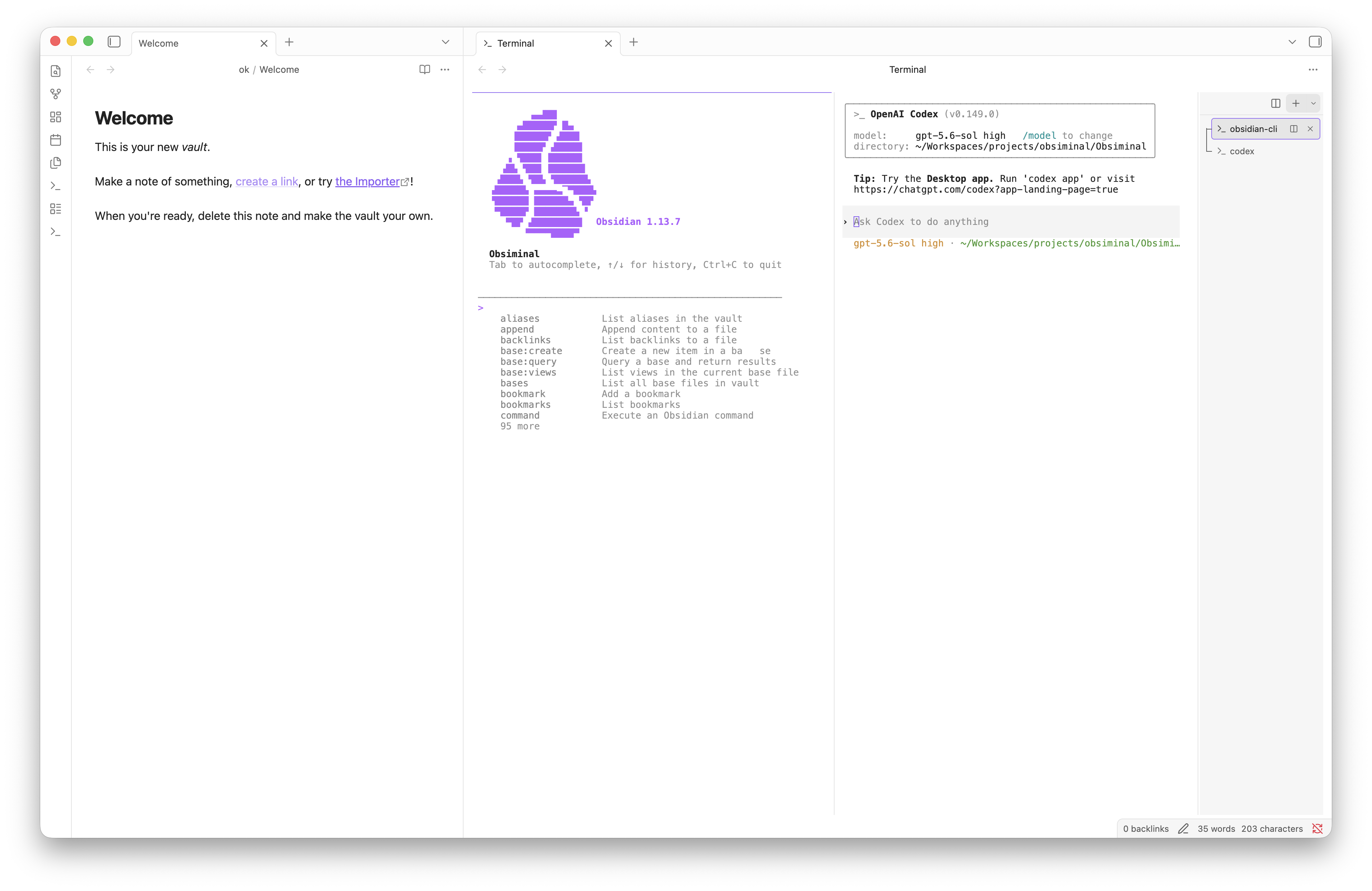Screen dimensions: 1372x891
Task: Click the 'Obsidian 1.13.7' version text
Action: [x=638, y=222]
